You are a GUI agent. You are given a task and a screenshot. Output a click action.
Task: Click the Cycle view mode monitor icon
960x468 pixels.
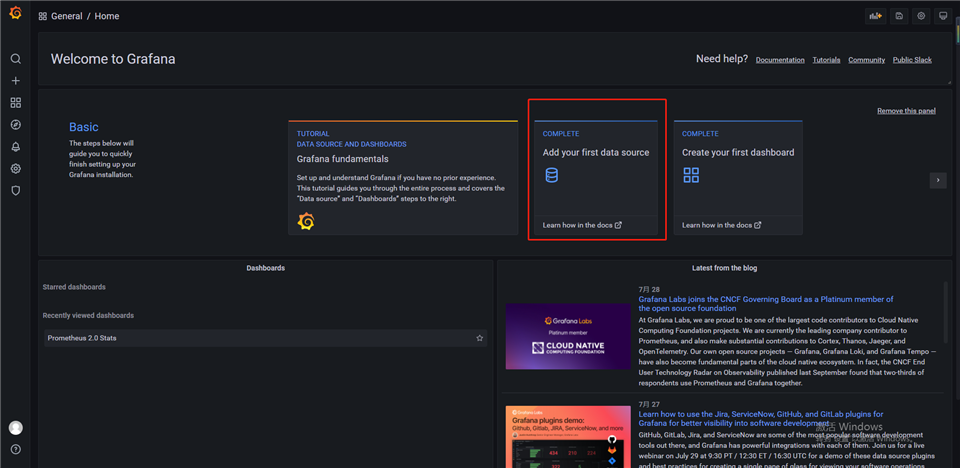(x=943, y=17)
